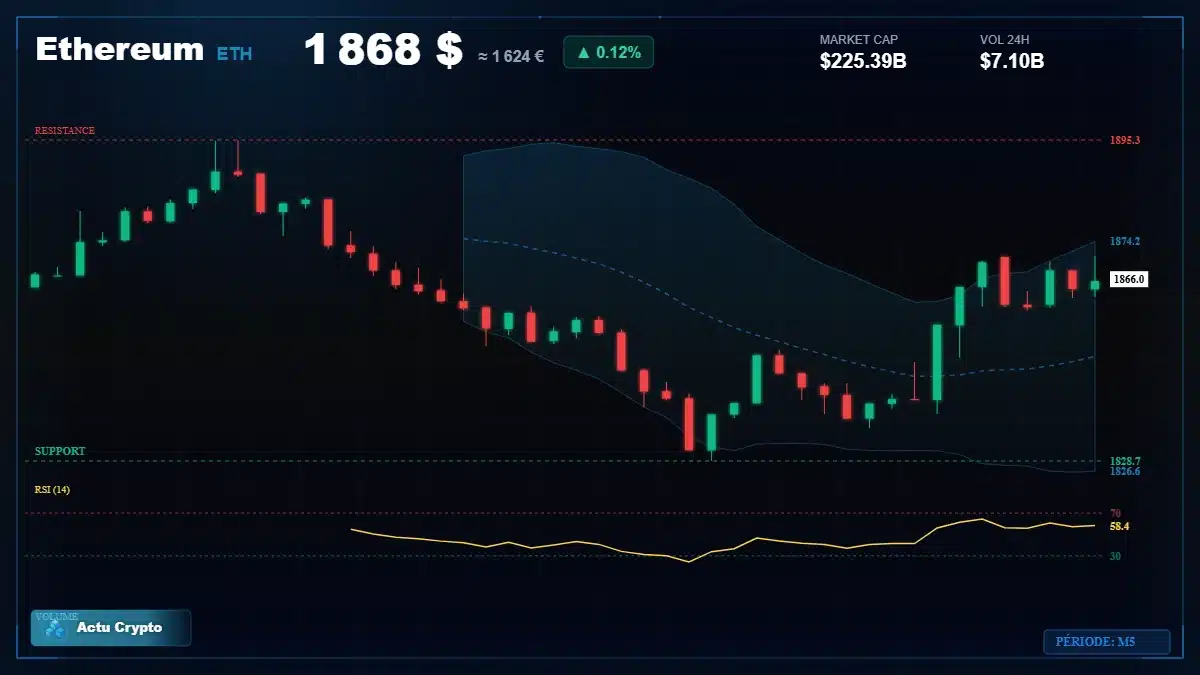Click the 1866.0 current price tag

point(1129,280)
